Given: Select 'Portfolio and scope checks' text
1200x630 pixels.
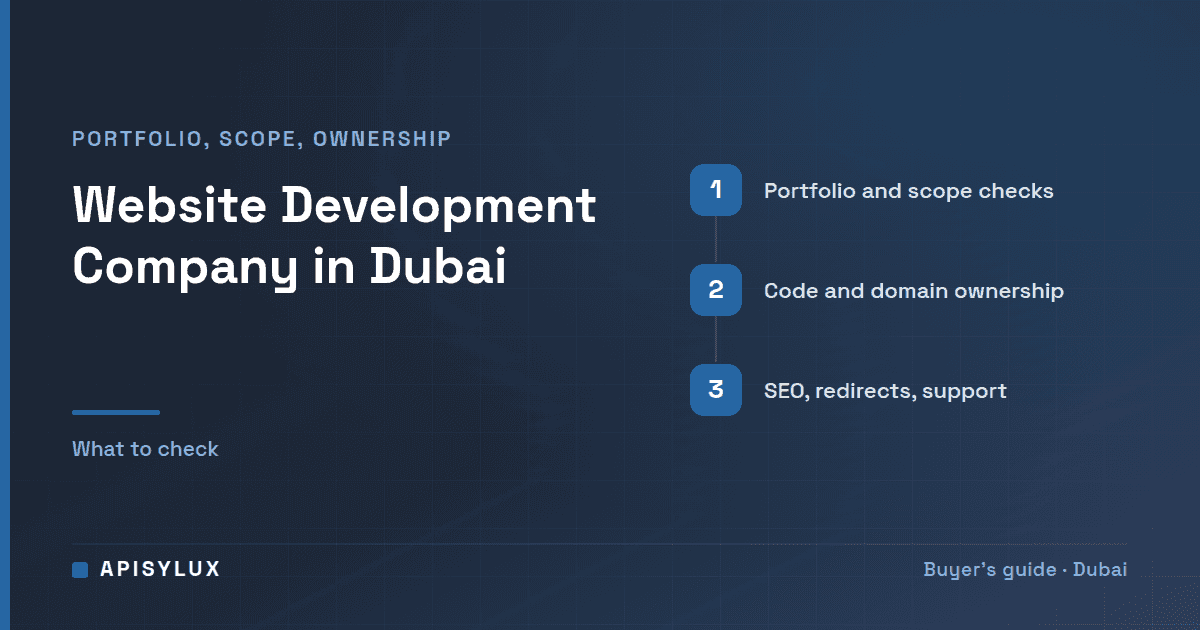Looking at the screenshot, I should [x=909, y=190].
